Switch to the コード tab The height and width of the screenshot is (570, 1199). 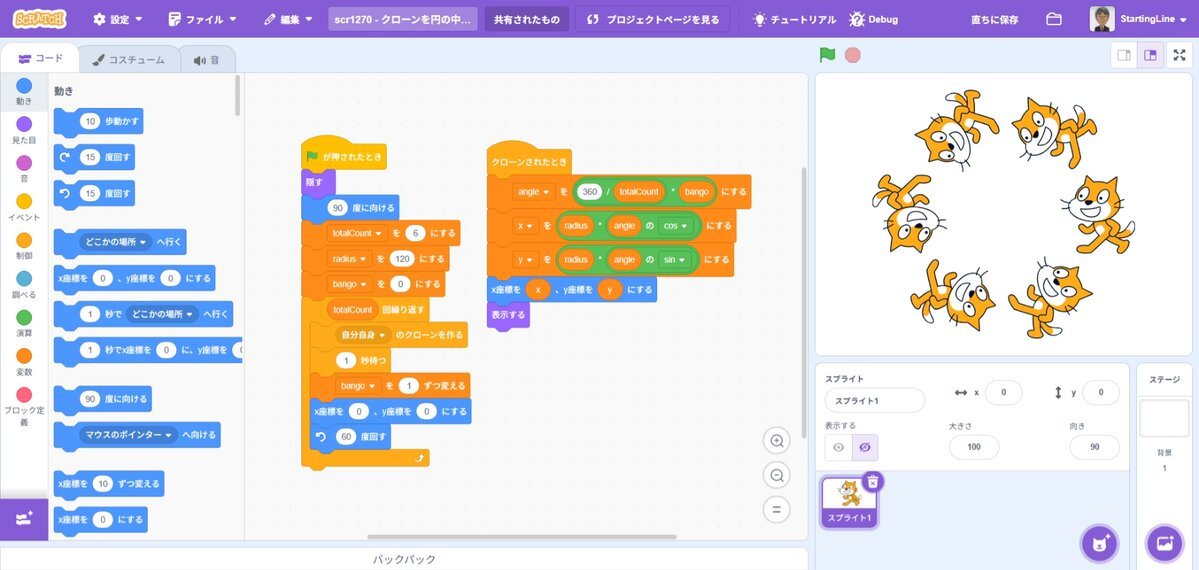click(41, 59)
